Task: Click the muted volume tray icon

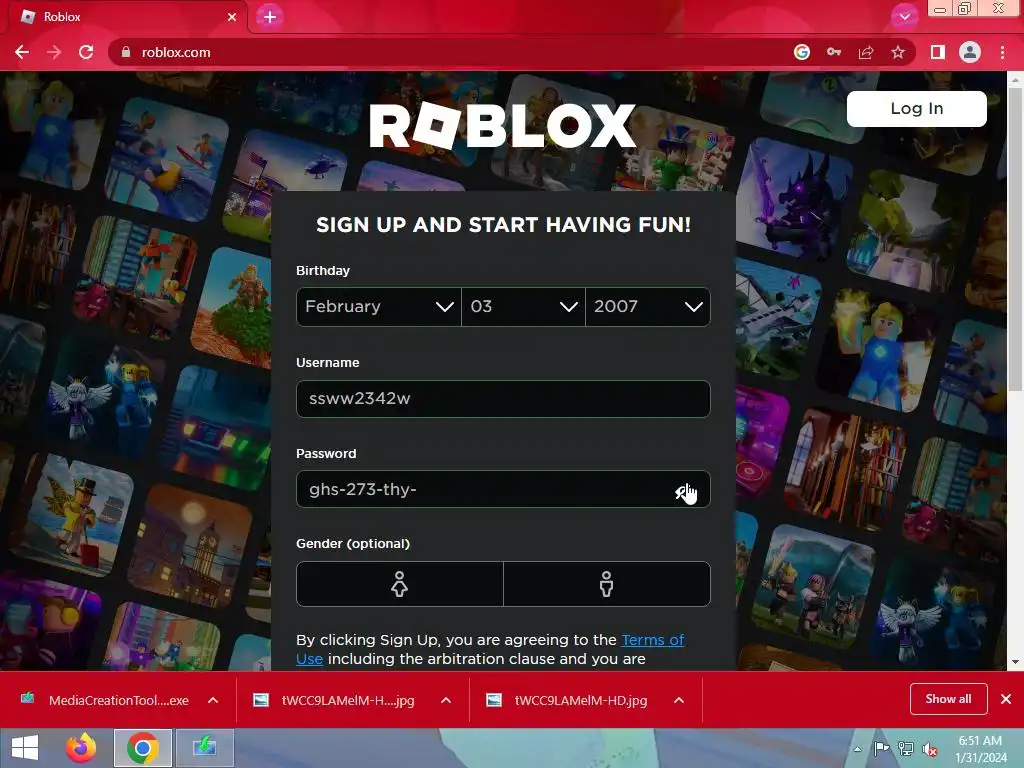Action: tap(930, 748)
